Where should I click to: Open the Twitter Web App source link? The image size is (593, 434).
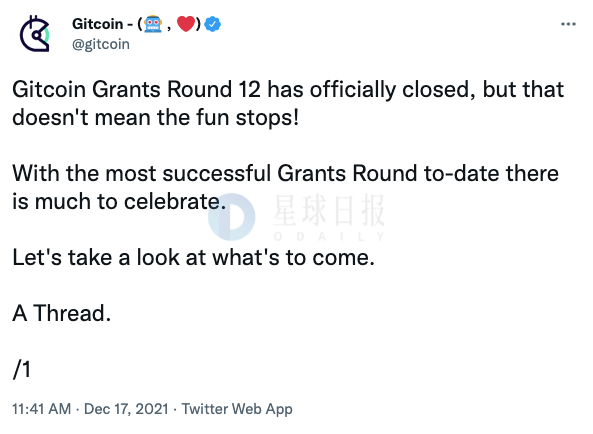coord(237,409)
